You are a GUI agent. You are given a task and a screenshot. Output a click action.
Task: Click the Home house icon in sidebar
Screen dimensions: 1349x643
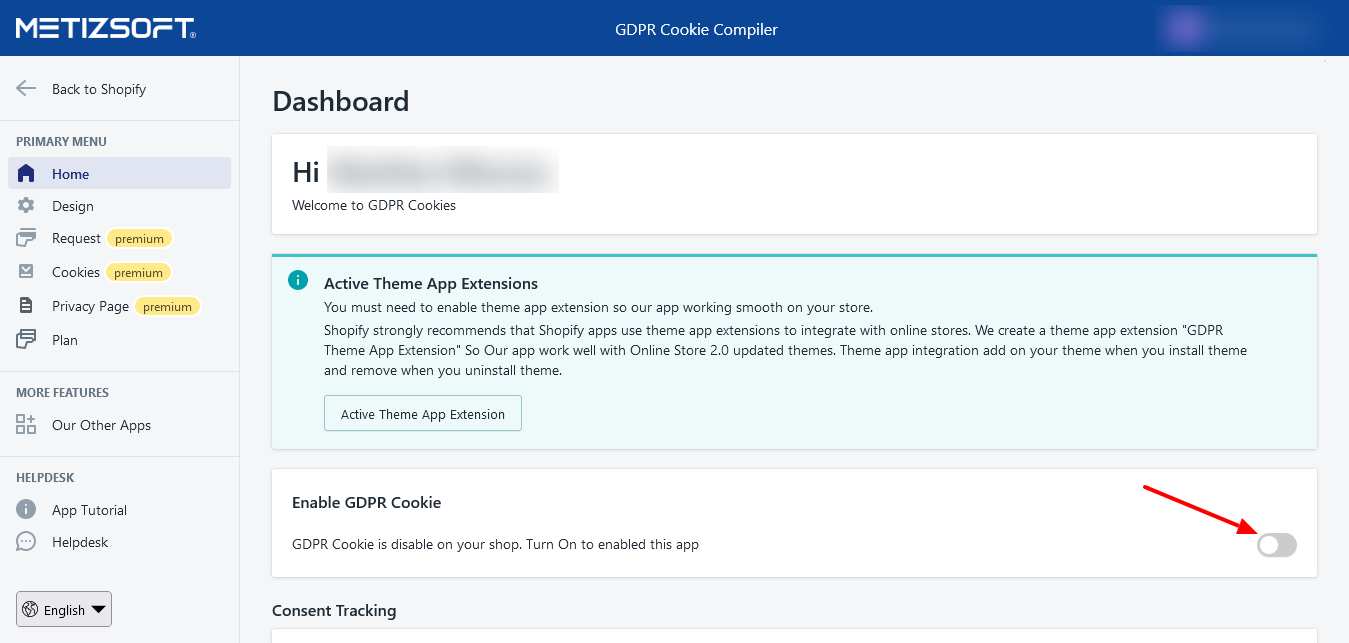27,174
